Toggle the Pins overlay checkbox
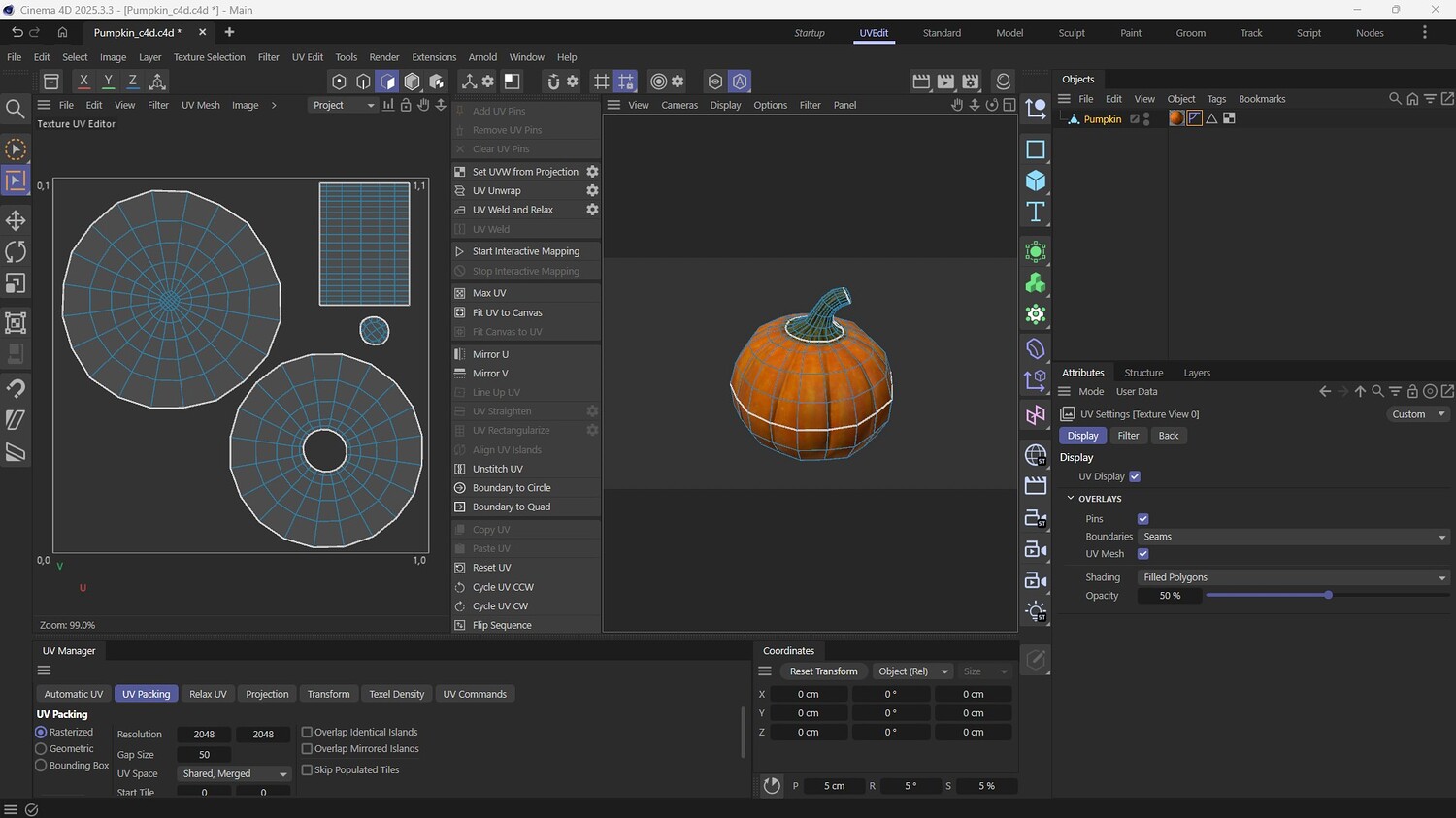This screenshot has width=1456, height=818. [1142, 519]
